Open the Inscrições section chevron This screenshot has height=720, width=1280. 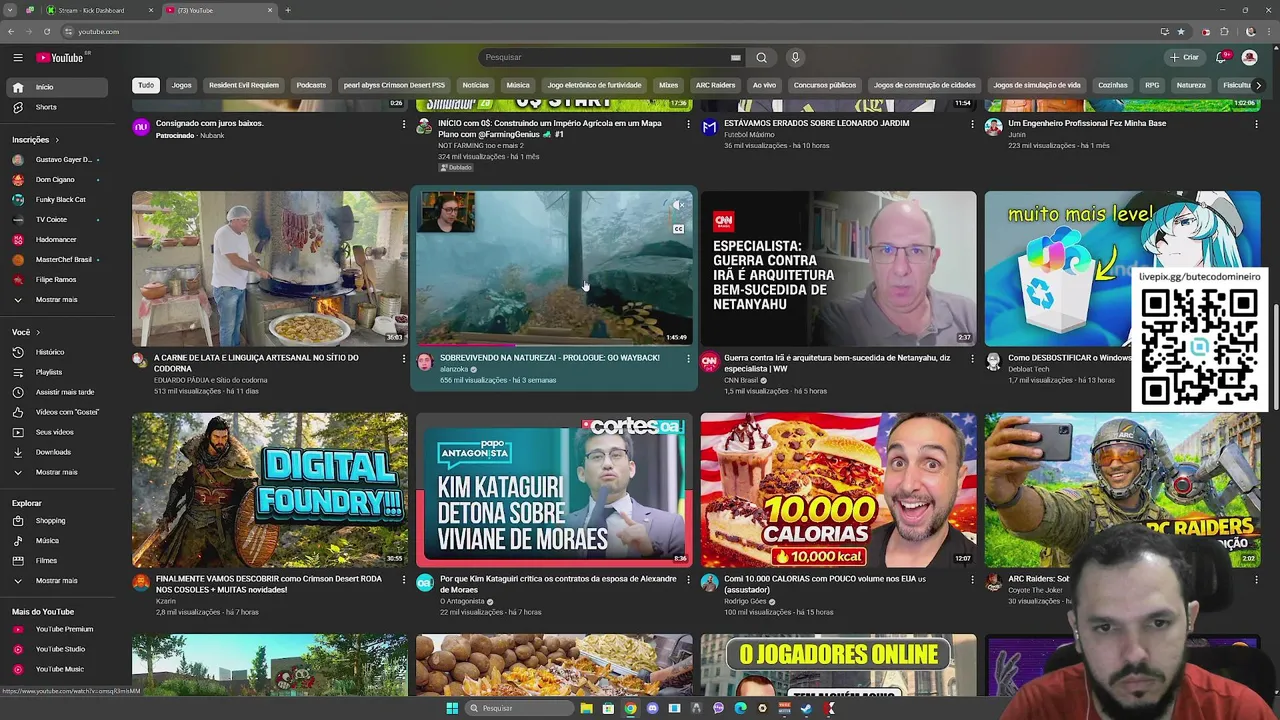tap(57, 140)
